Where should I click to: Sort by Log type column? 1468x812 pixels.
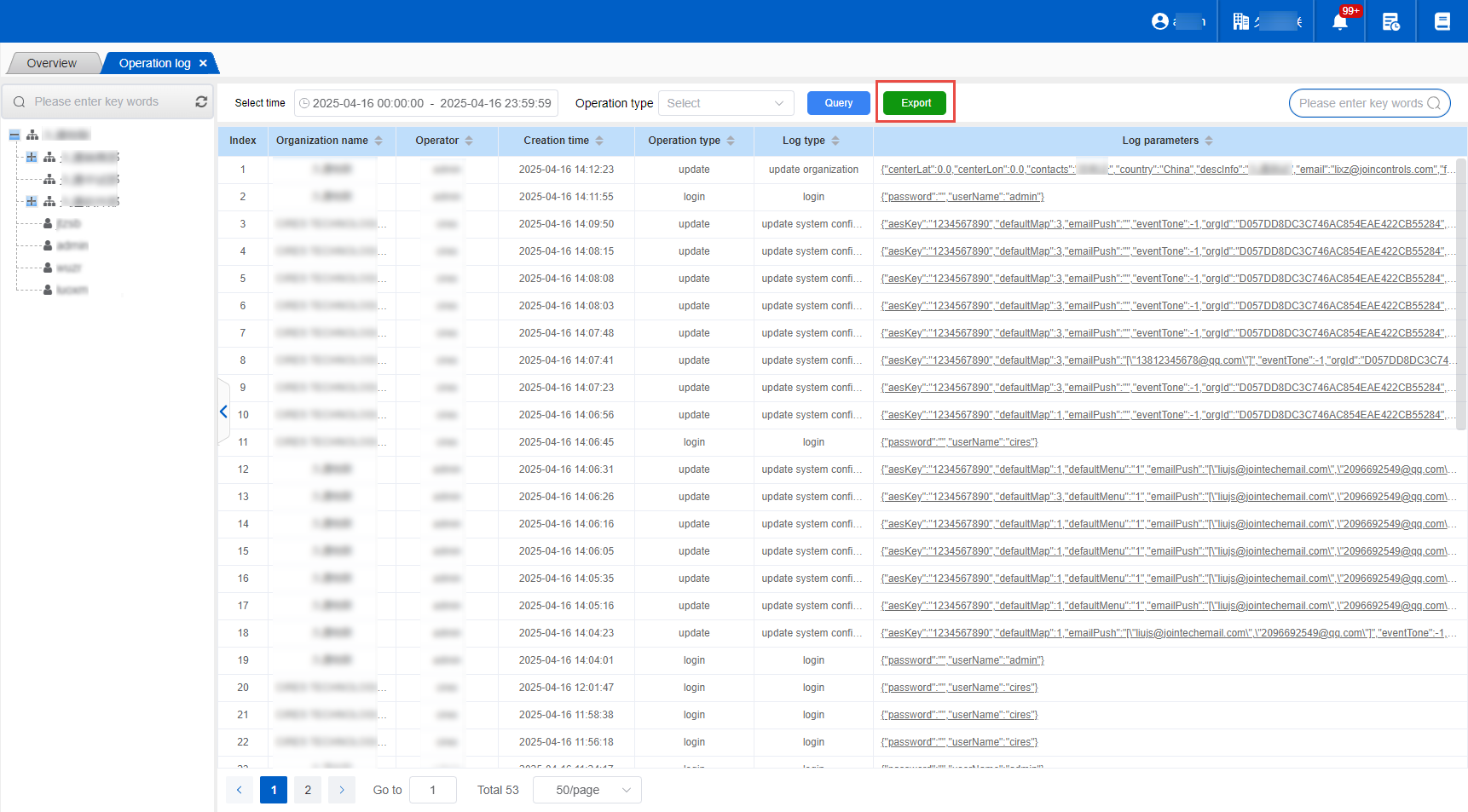pyautogui.click(x=835, y=141)
